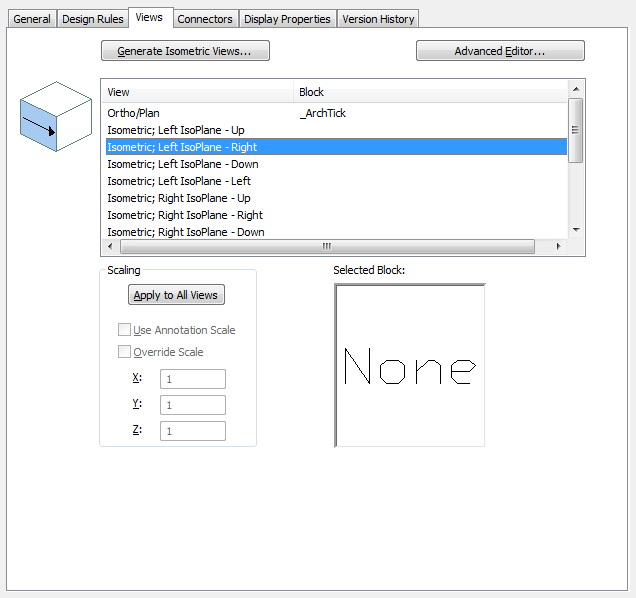
Task: Click the list's scroll down arrow
Action: tap(576, 230)
